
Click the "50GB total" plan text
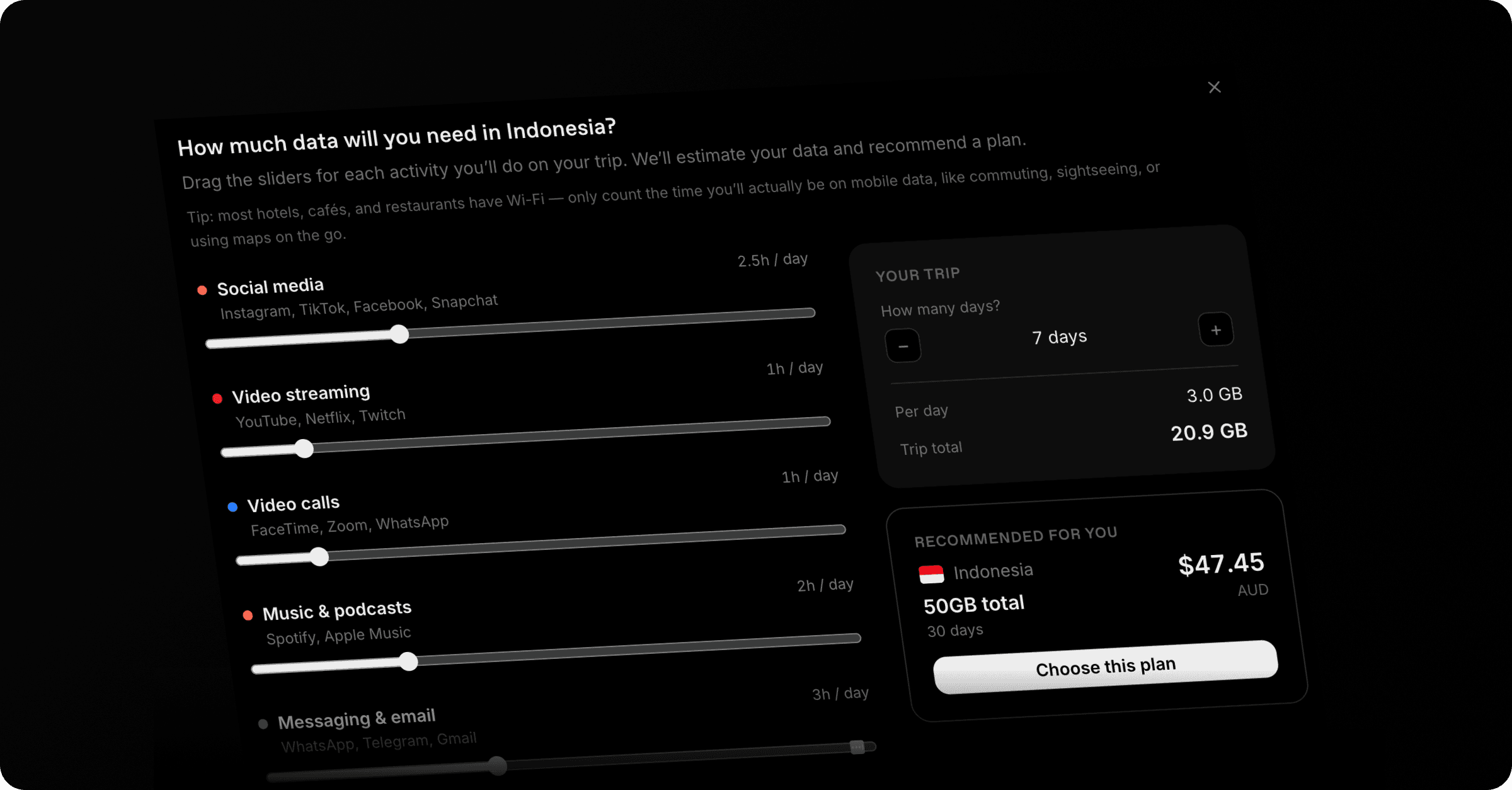(x=974, y=605)
